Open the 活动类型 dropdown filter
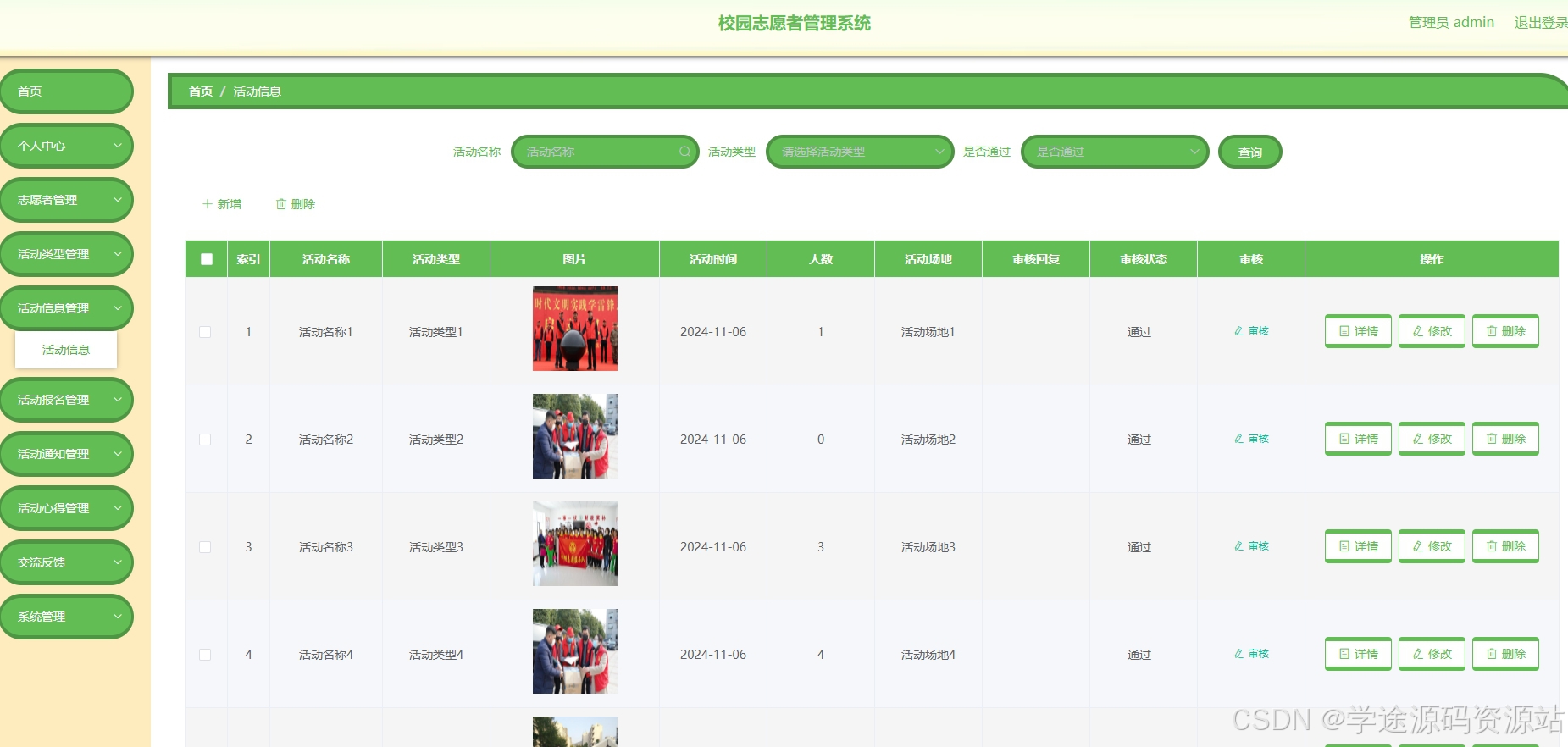The width and height of the screenshot is (1568, 747). [x=860, y=152]
